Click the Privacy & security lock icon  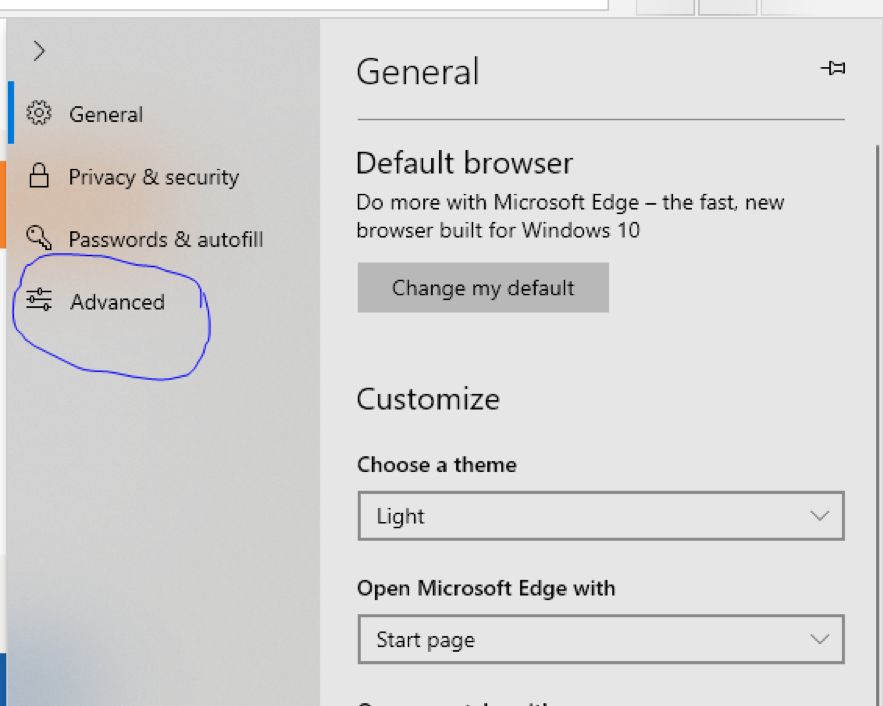point(39,177)
